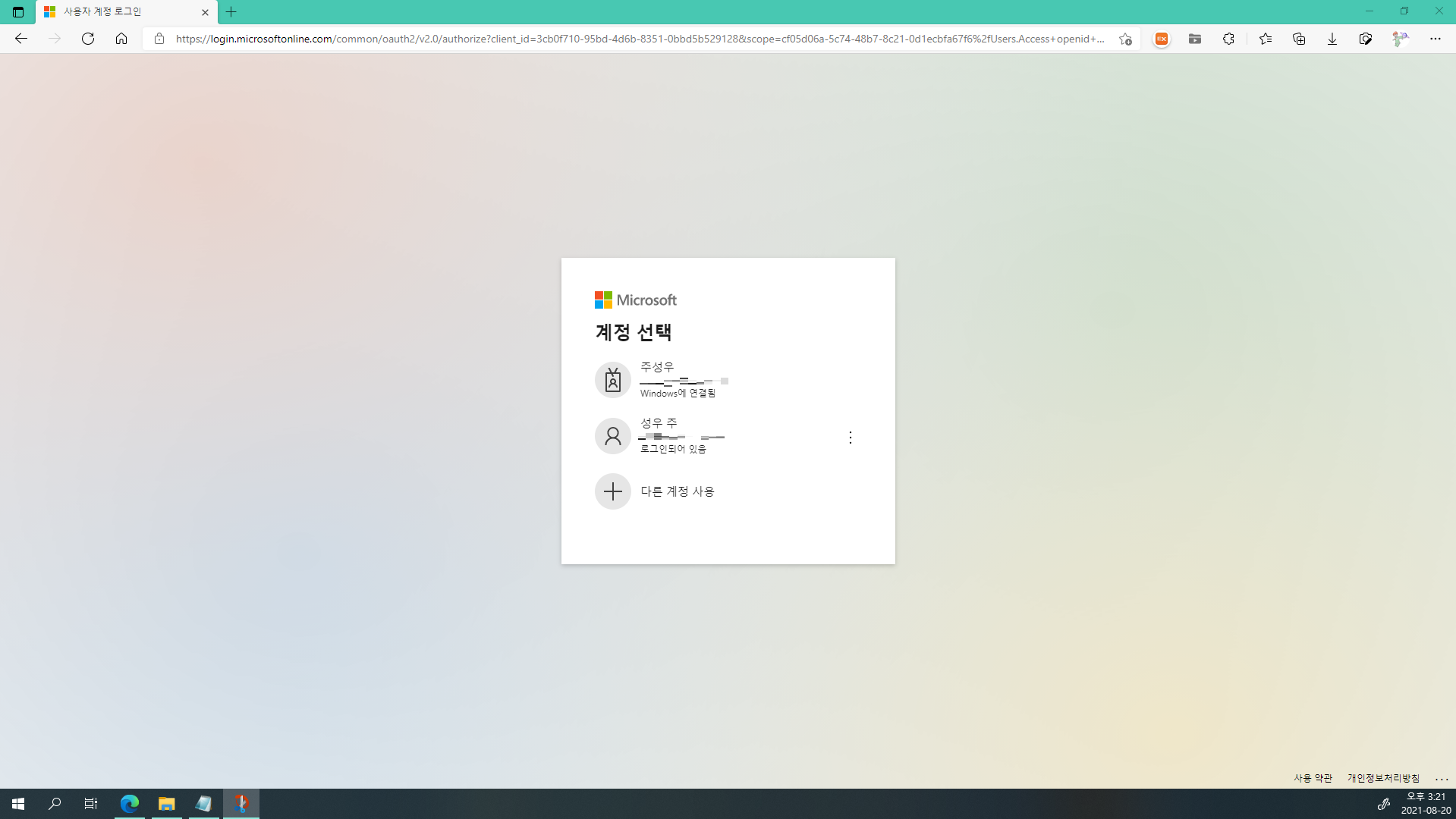Open the Extensions puzzle icon

tap(1228, 39)
